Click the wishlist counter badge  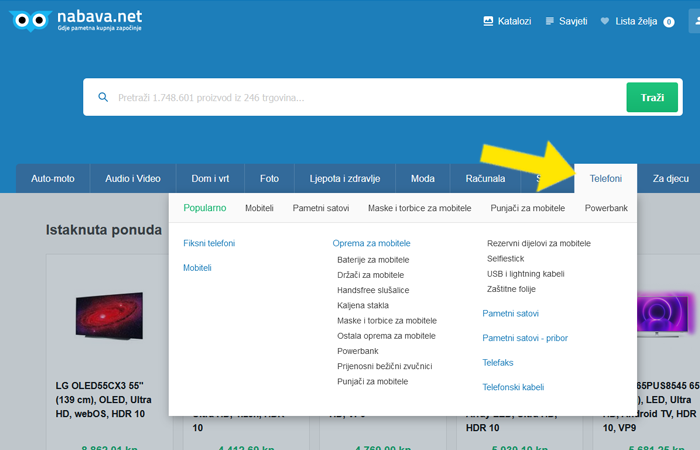[x=669, y=22]
